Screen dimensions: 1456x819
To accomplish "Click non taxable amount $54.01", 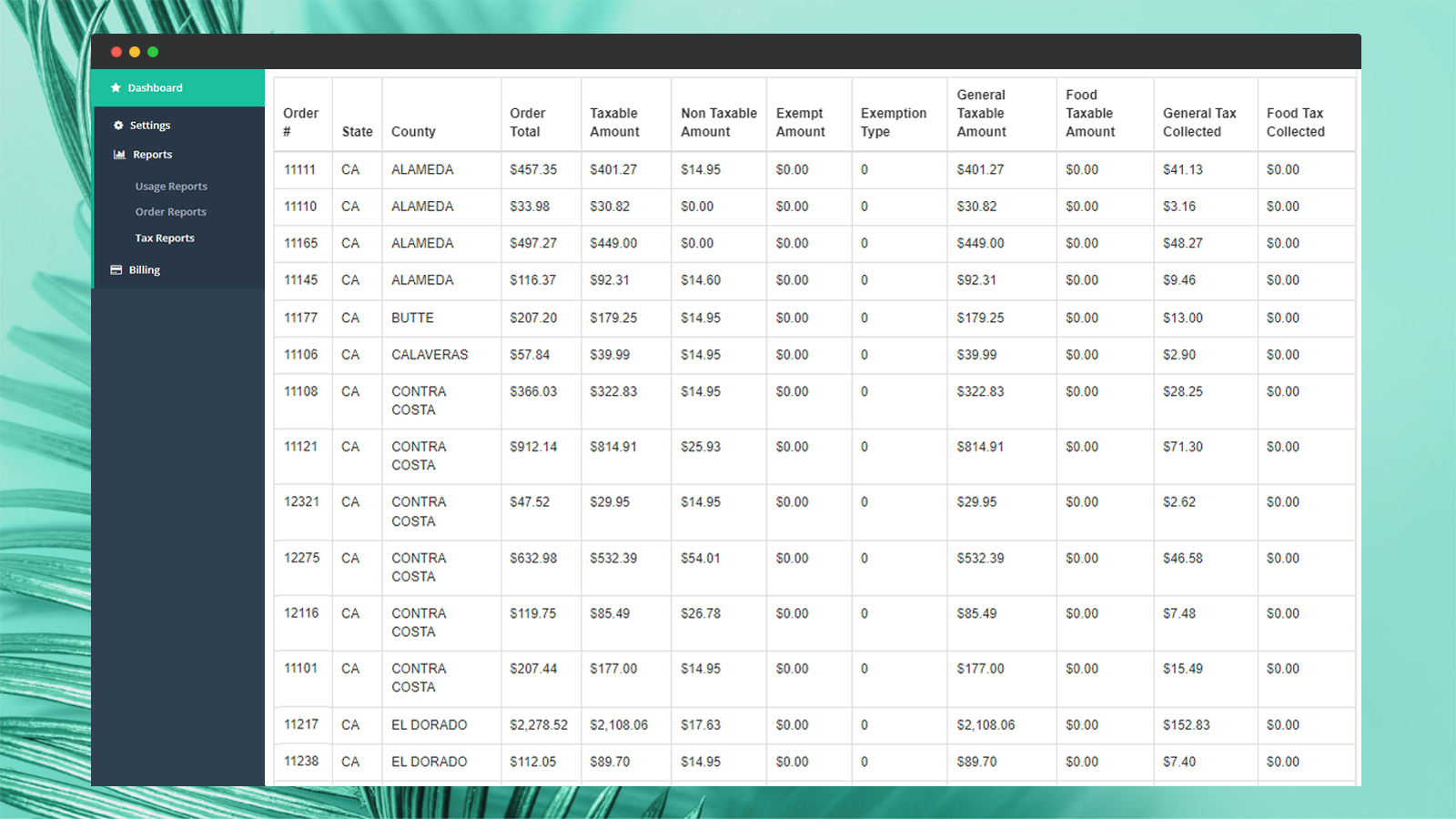I will click(701, 558).
